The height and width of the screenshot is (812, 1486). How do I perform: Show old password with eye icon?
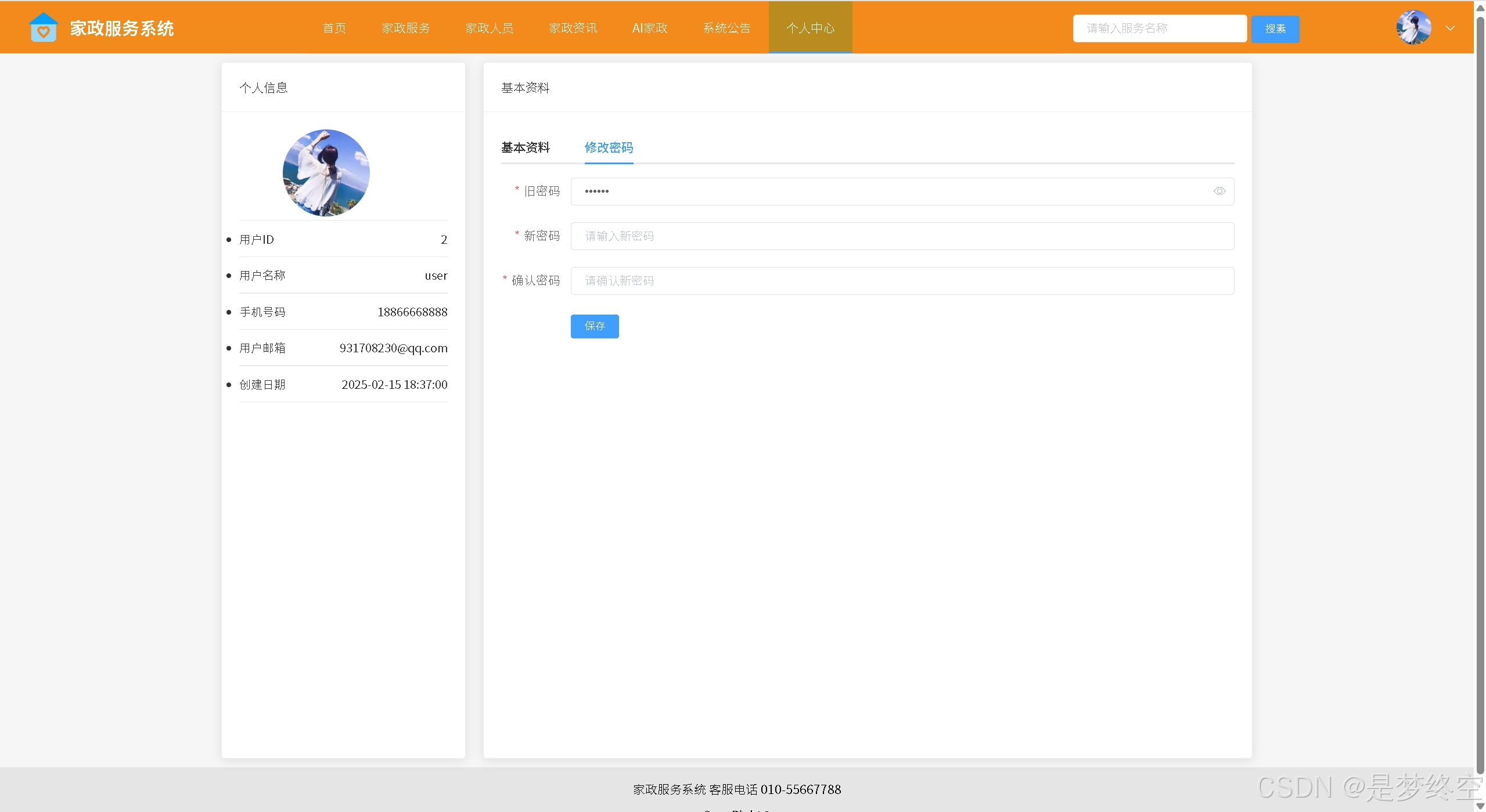(x=1219, y=191)
